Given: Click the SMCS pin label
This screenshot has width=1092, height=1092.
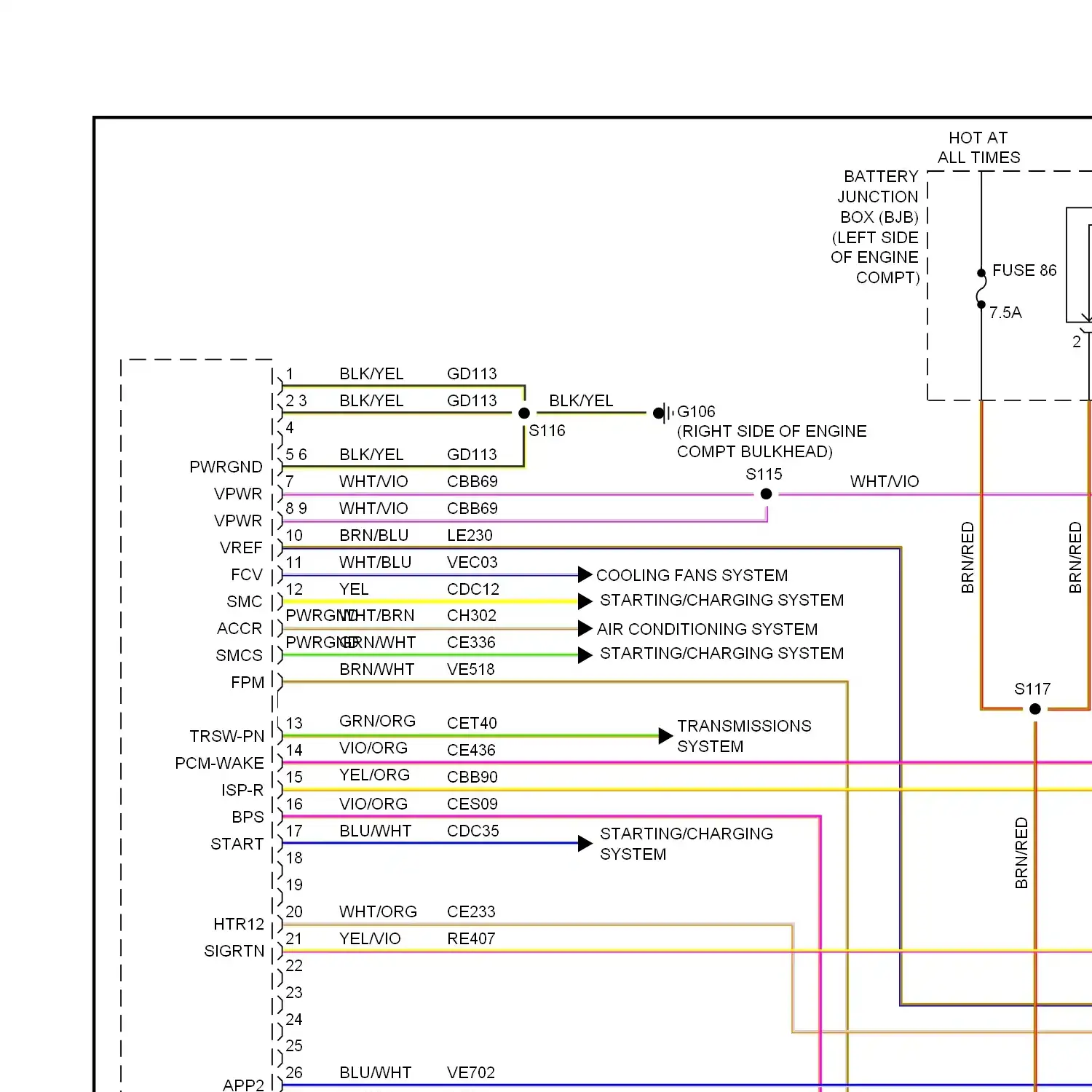Looking at the screenshot, I should coord(239,655).
